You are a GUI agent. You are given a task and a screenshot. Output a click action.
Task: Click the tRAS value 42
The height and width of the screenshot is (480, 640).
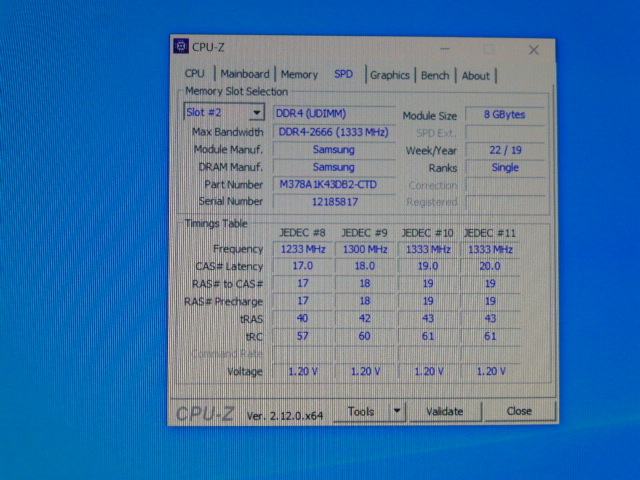tap(365, 318)
